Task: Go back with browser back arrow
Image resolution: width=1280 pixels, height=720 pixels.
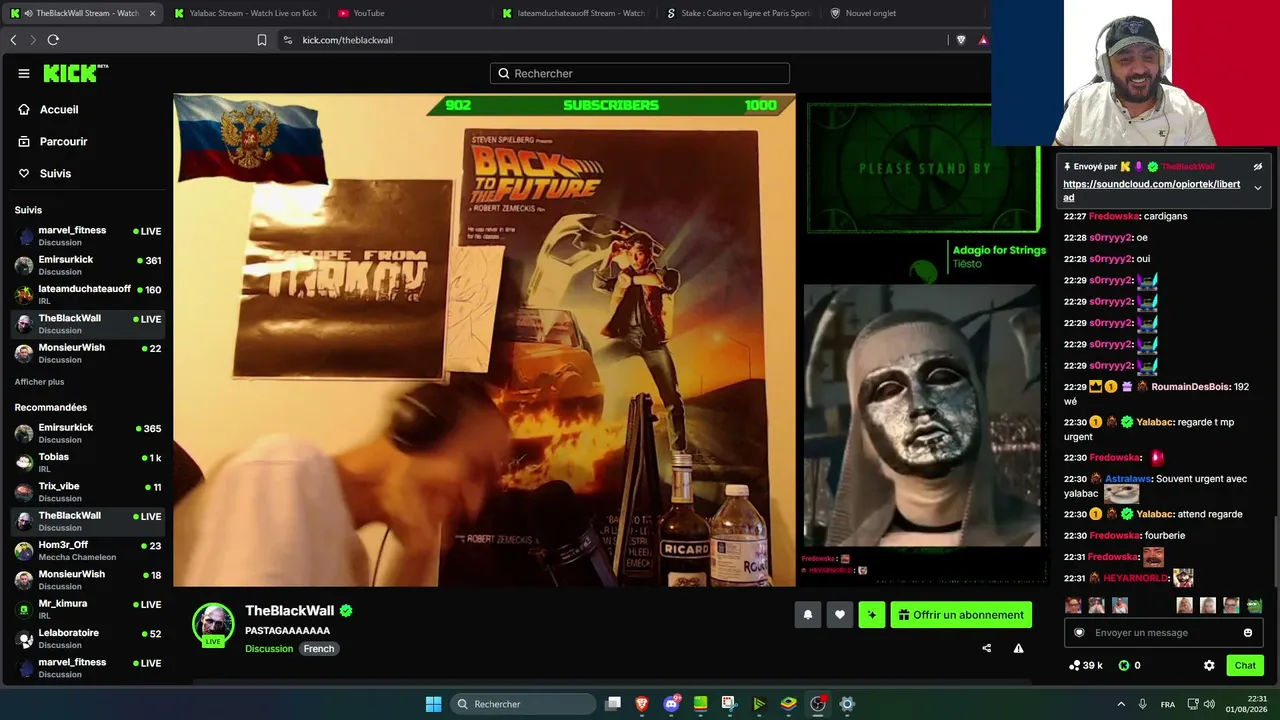Action: click(13, 40)
